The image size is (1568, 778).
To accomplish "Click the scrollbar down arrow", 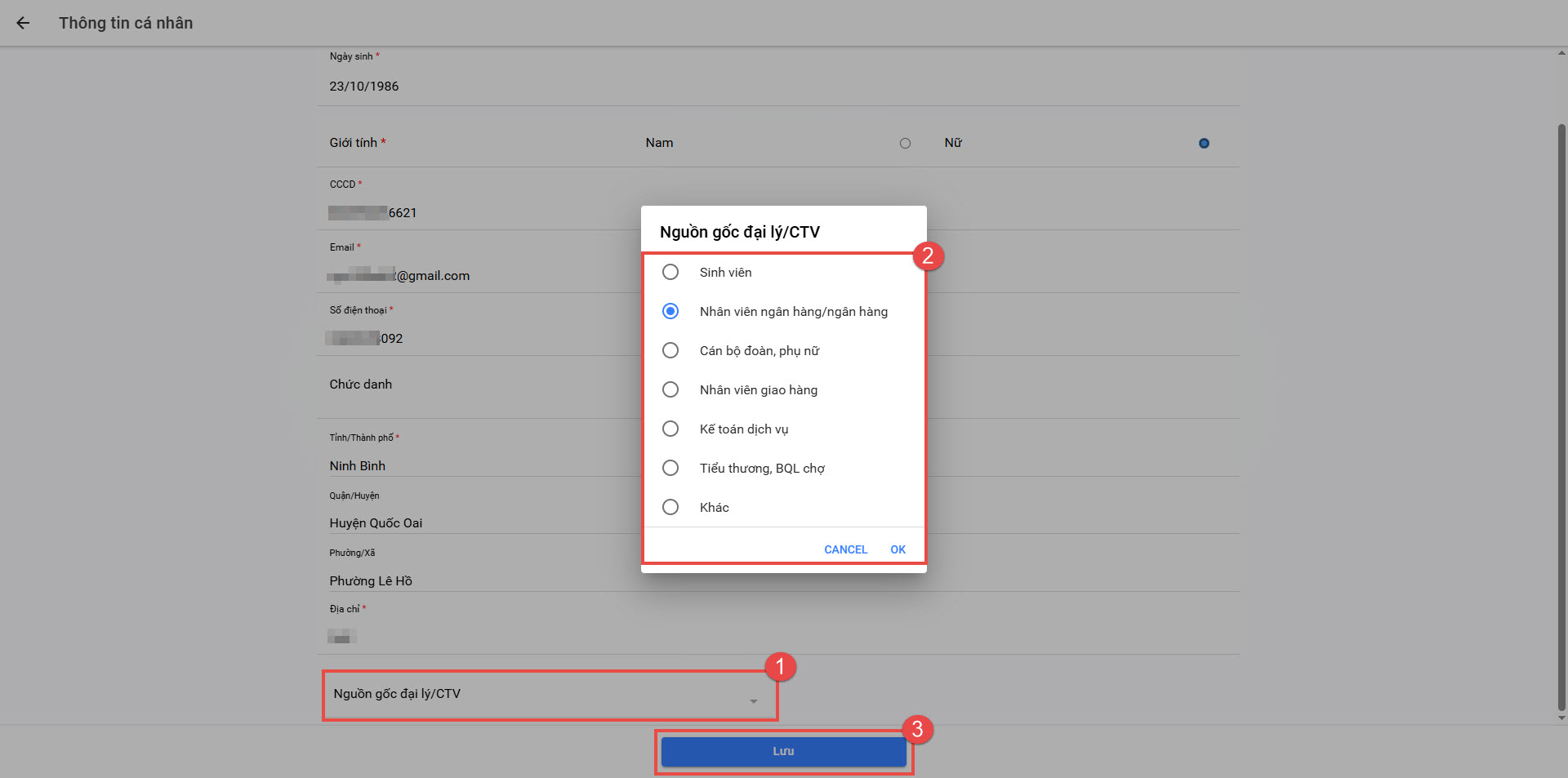I will click(1561, 718).
